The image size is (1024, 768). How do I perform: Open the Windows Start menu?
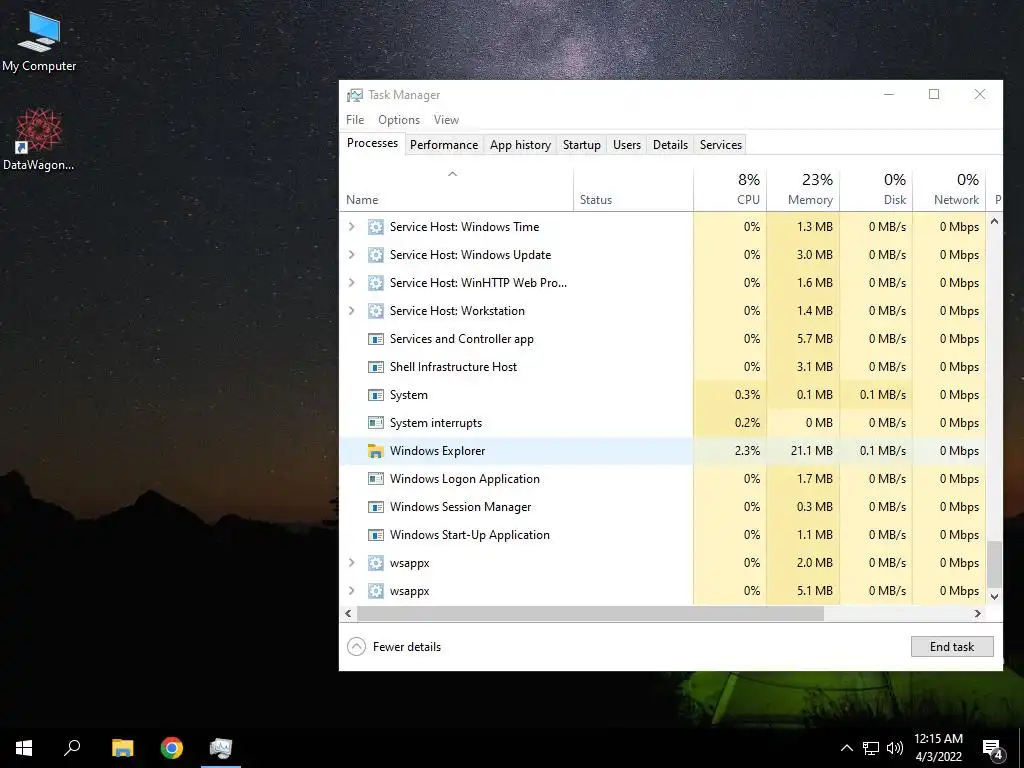pyautogui.click(x=24, y=748)
